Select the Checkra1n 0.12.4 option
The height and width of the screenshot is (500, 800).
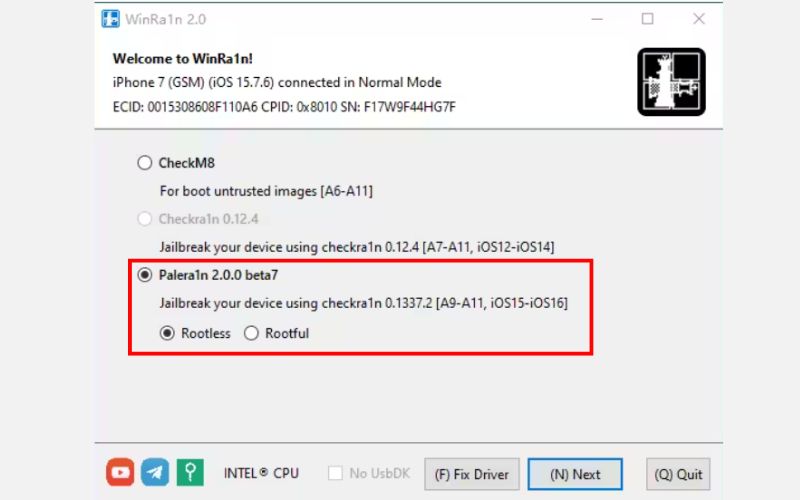145,219
